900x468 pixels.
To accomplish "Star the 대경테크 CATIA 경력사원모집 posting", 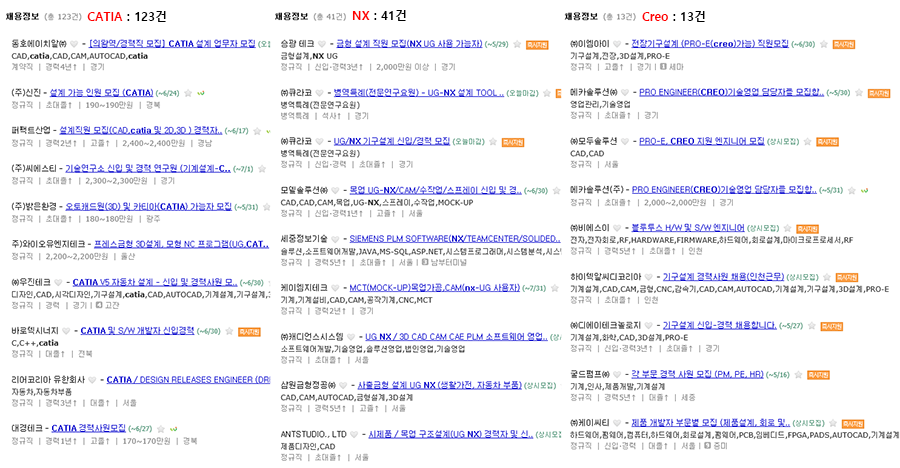I will (161, 429).
